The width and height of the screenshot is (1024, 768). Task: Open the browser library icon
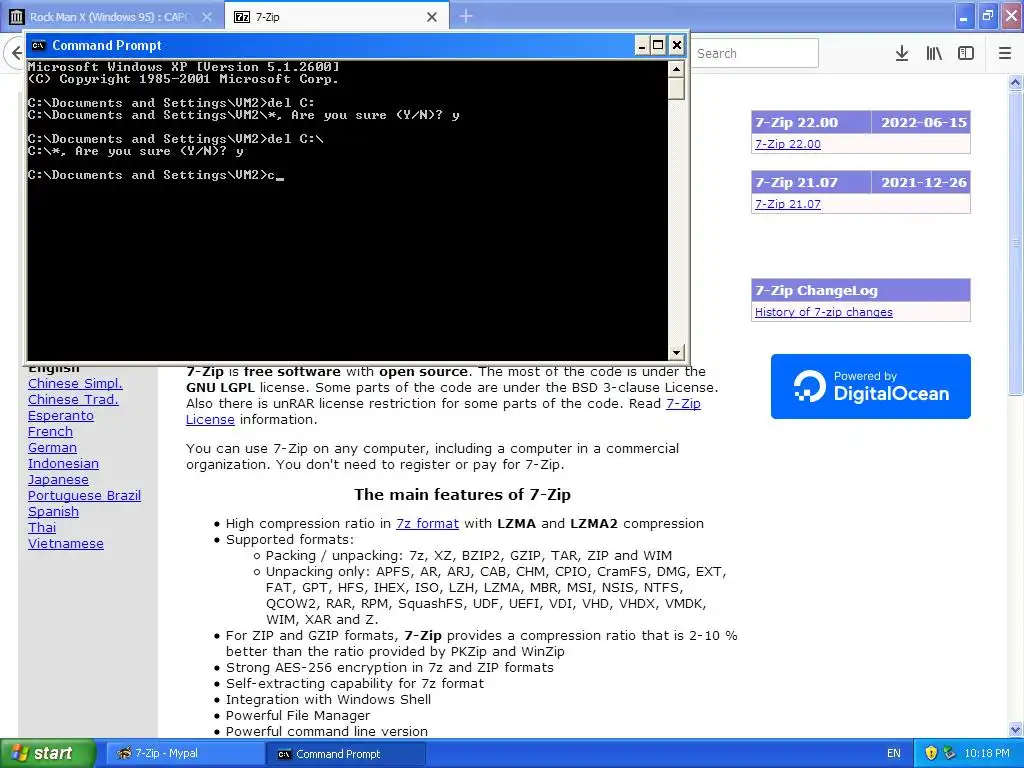click(x=934, y=54)
